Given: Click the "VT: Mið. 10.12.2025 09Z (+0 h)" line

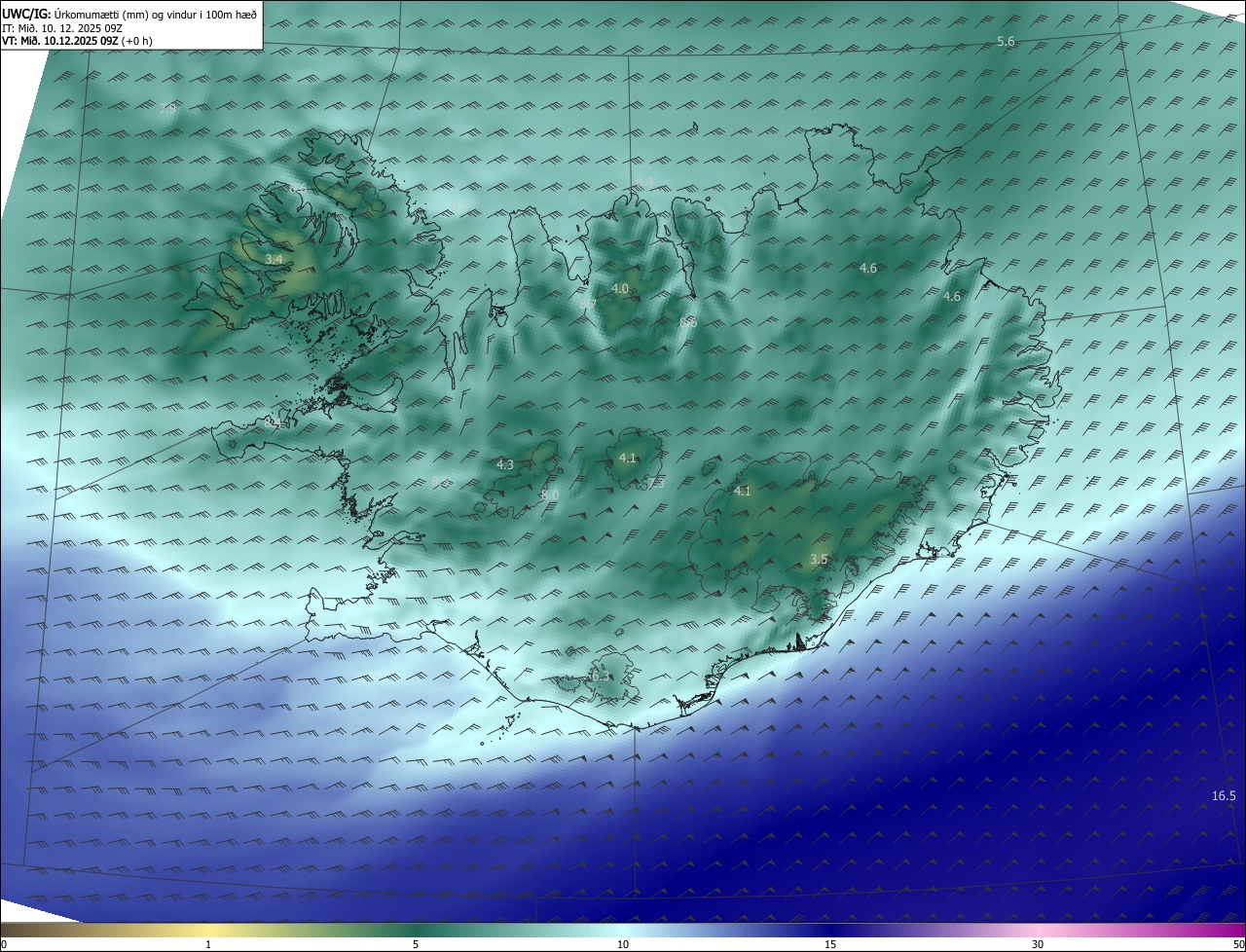Looking at the screenshot, I should tap(77, 41).
